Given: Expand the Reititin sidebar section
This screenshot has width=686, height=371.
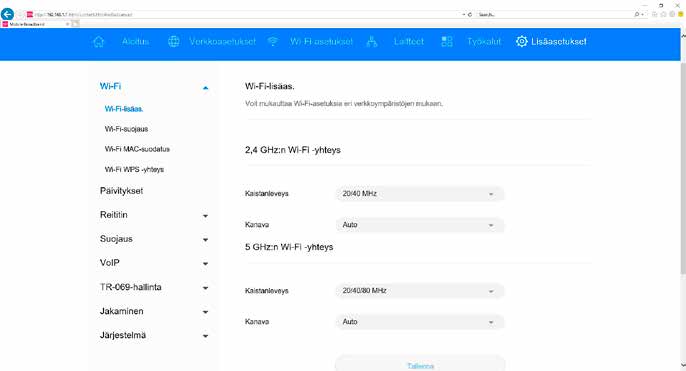Looking at the screenshot, I should click(205, 216).
